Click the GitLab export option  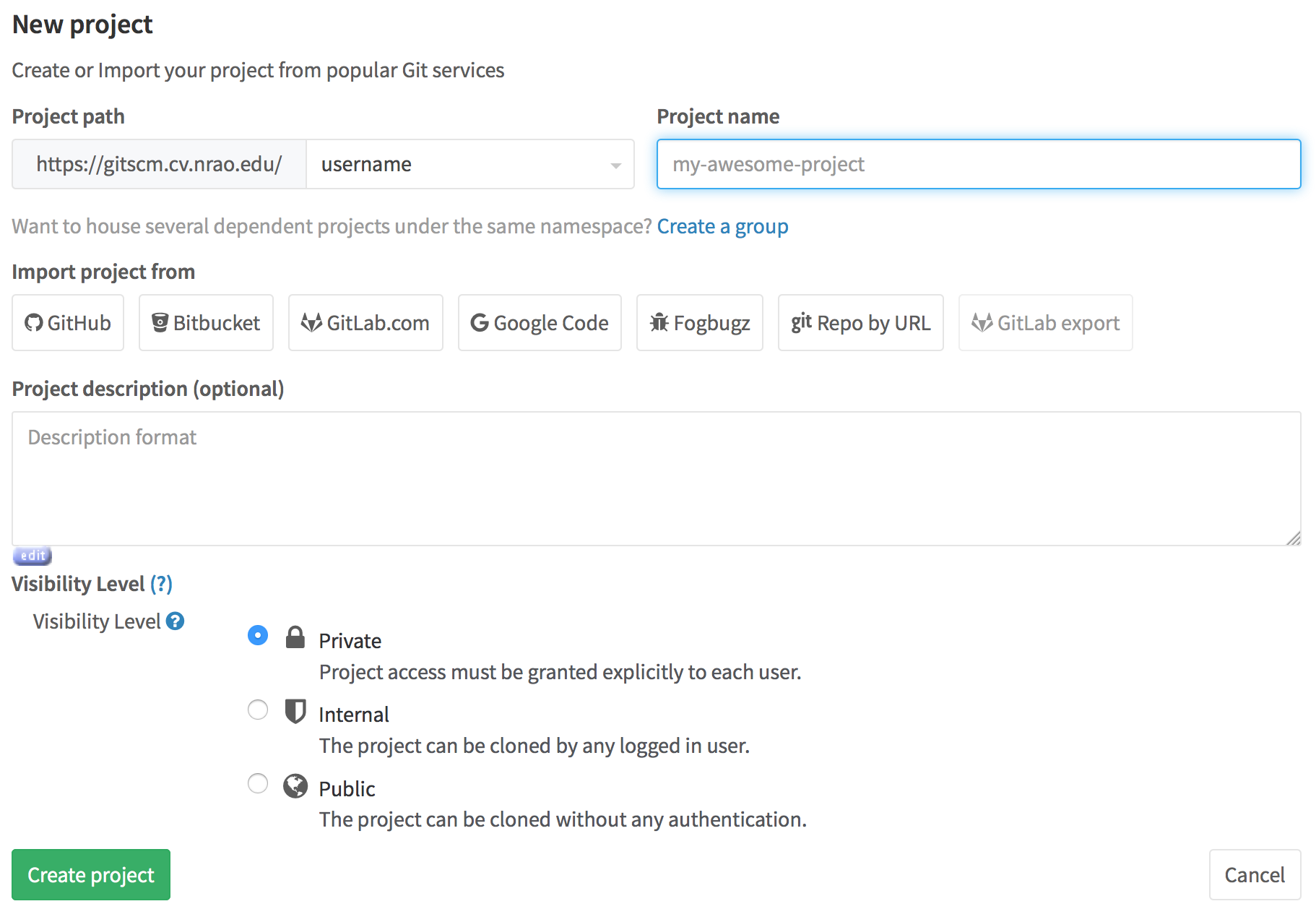click(x=1045, y=323)
